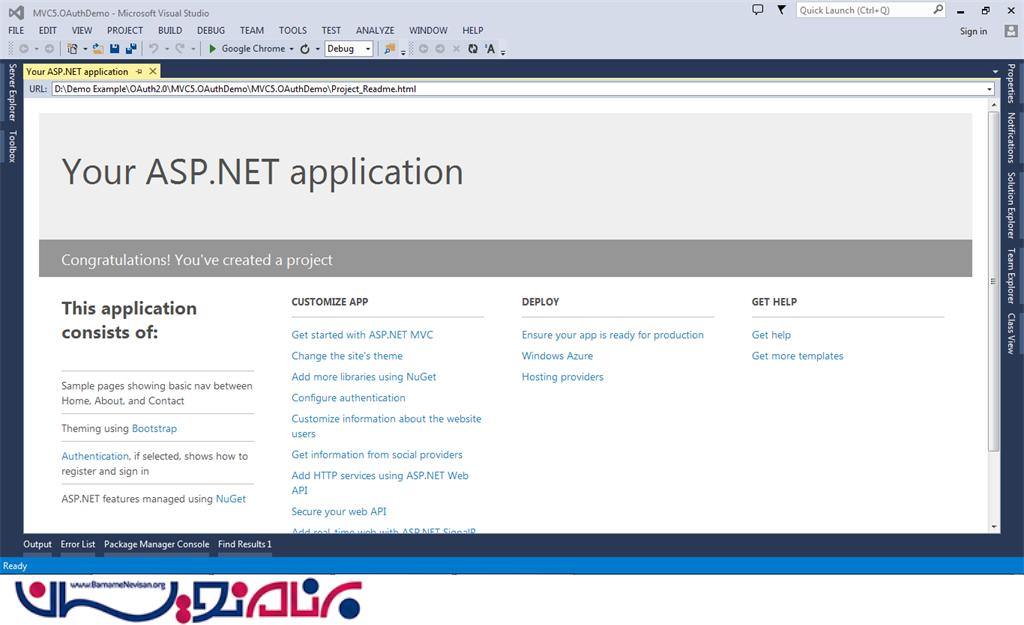Click Sign in at top right
The width and height of the screenshot is (1024, 625).
click(973, 31)
